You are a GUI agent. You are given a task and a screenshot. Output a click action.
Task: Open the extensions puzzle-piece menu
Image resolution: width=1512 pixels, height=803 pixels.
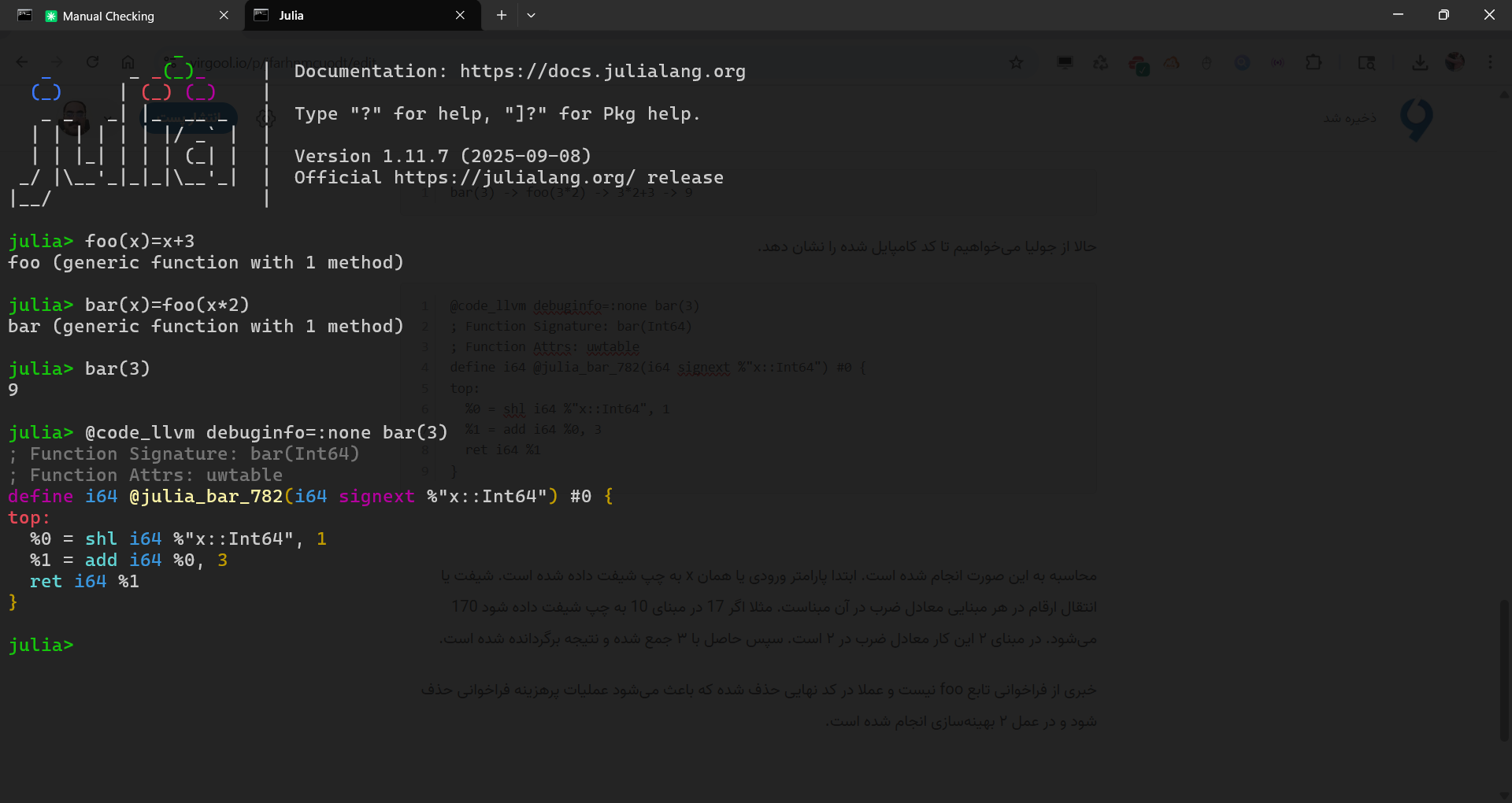[1314, 62]
